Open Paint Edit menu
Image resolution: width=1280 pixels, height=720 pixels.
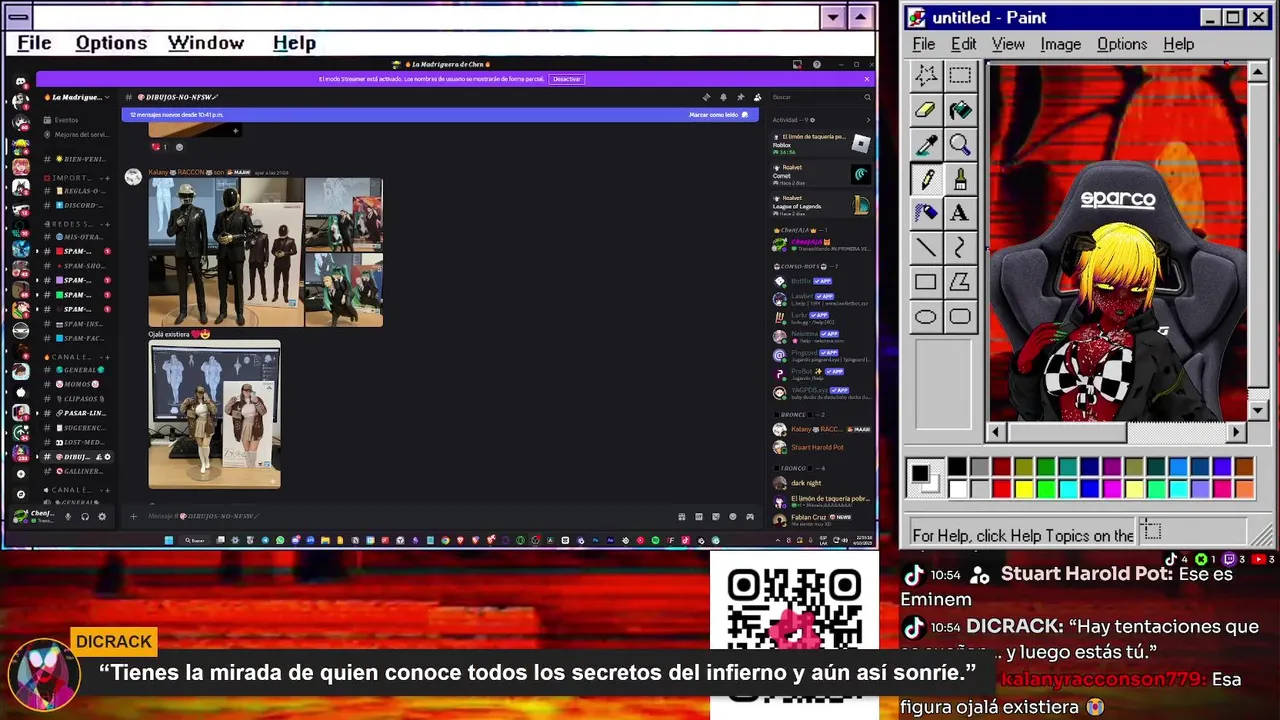click(x=963, y=44)
